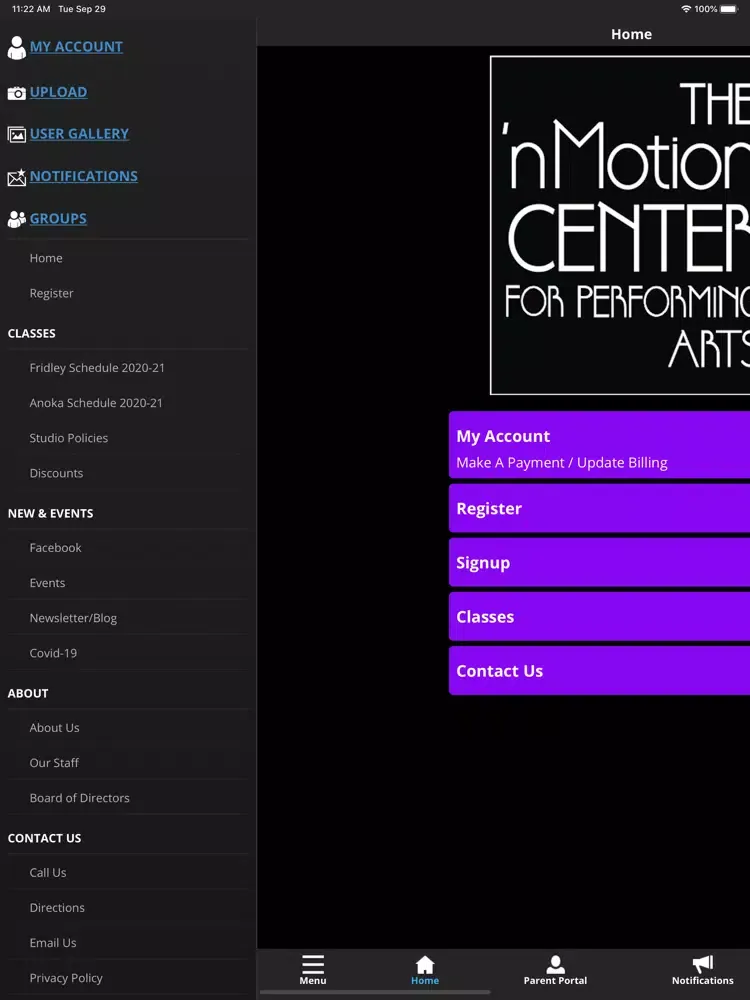Open the GROUPS link
The image size is (750, 1000).
tap(58, 218)
